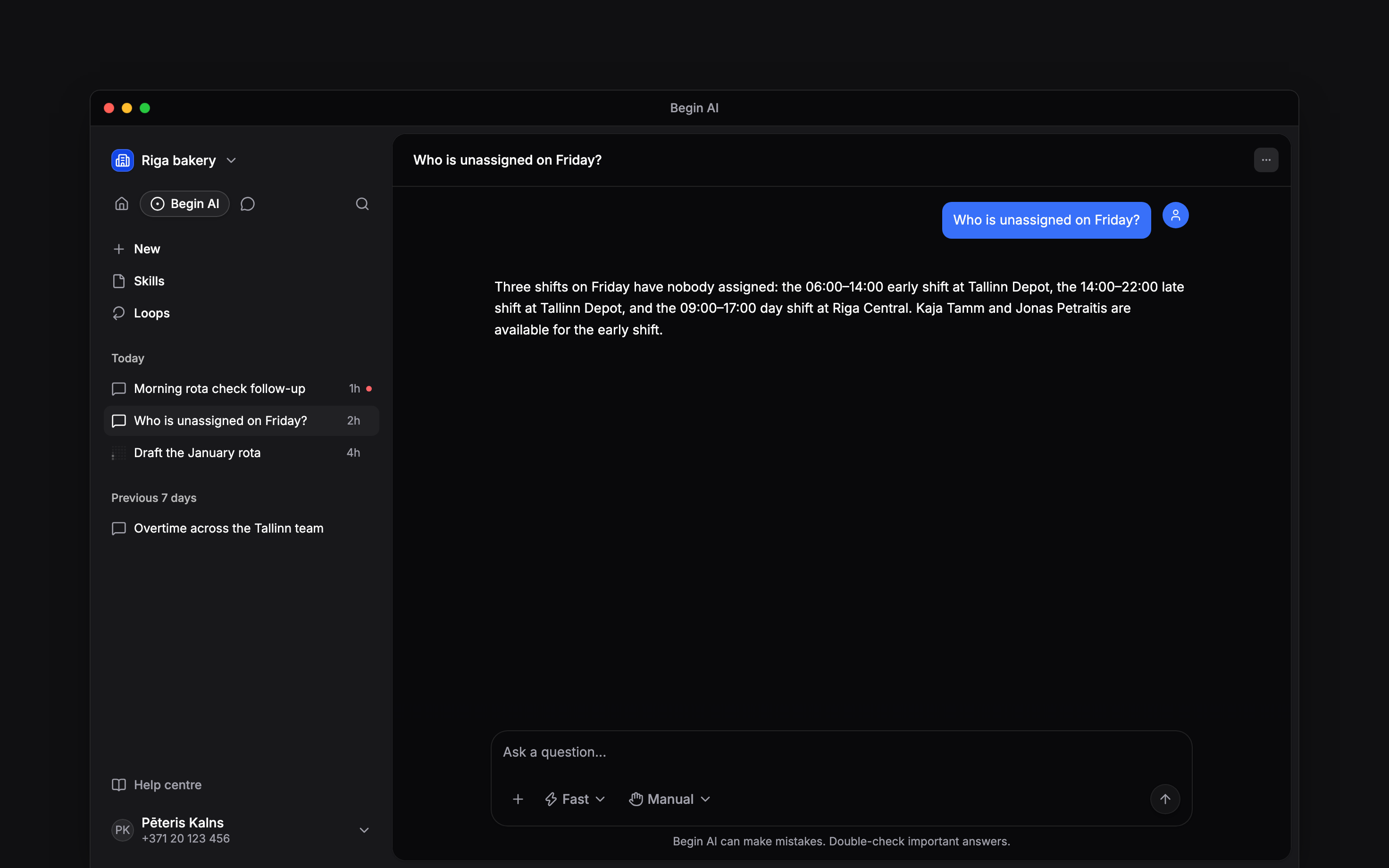The image size is (1389, 868).
Task: Click the 2h timestamp on the Friday chat
Action: click(x=353, y=421)
